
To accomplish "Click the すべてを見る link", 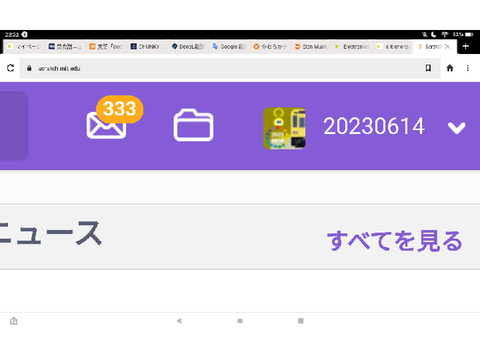I will [x=395, y=240].
